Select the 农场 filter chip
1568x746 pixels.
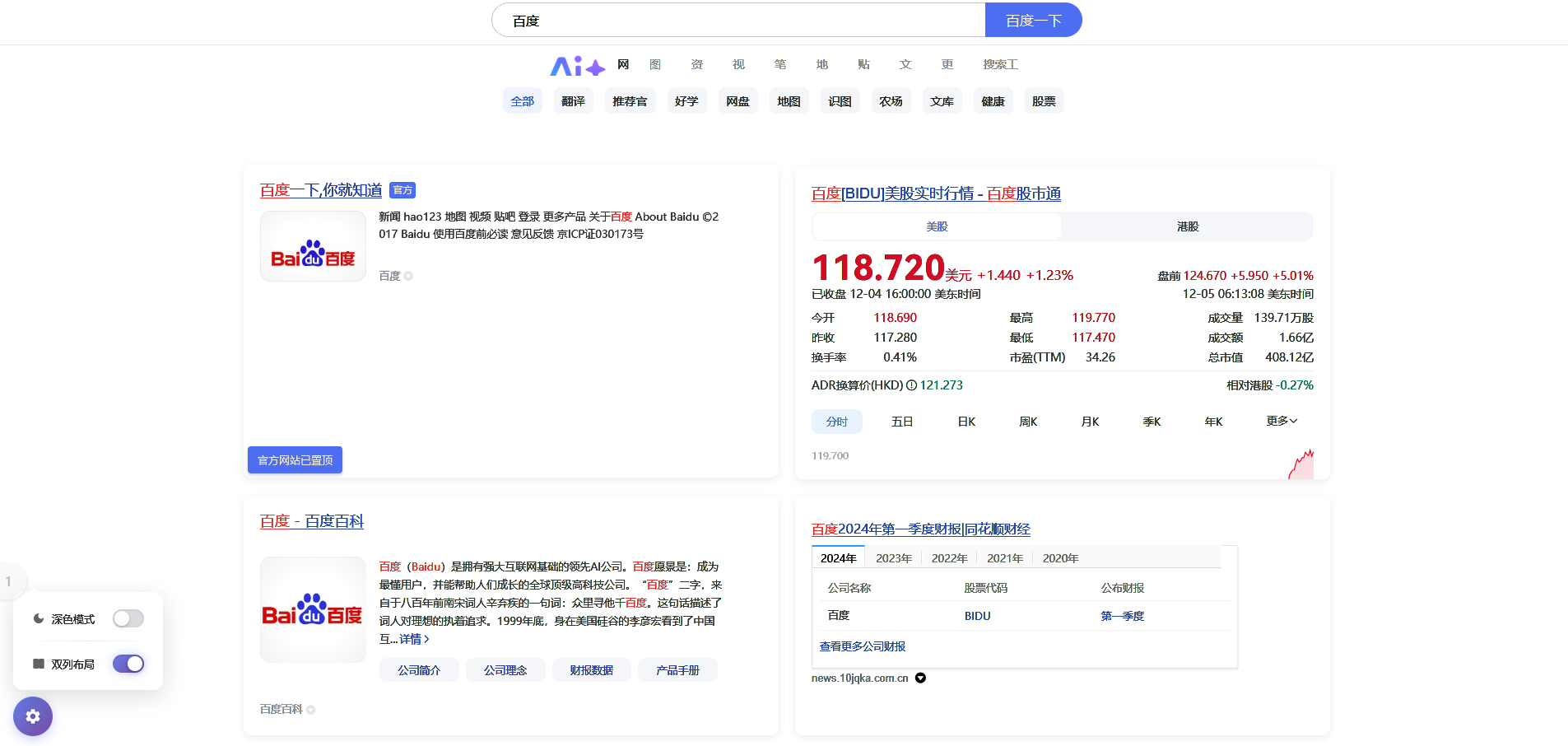click(891, 101)
